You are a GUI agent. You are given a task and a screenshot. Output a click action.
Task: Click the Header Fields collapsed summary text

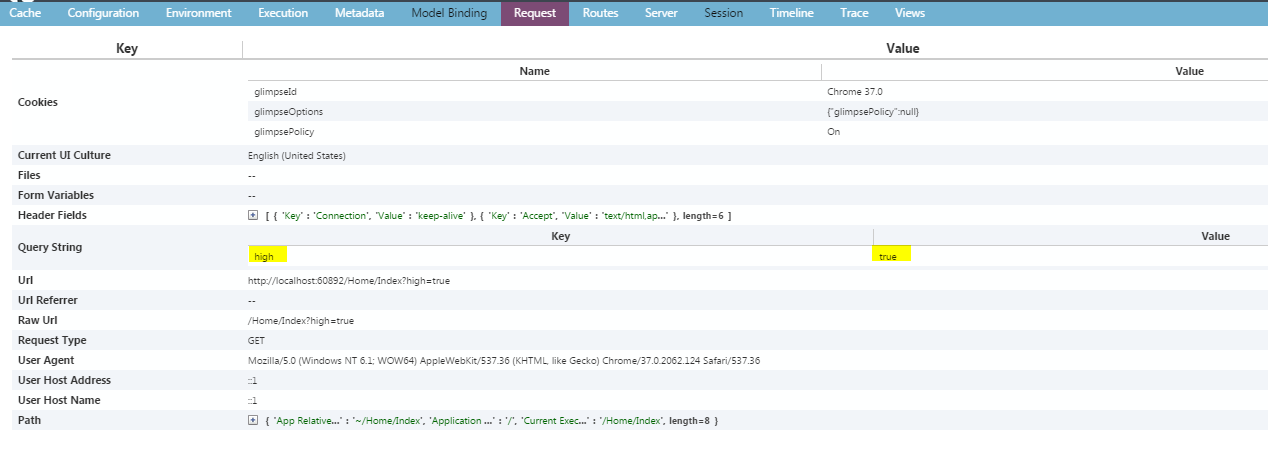(498, 216)
